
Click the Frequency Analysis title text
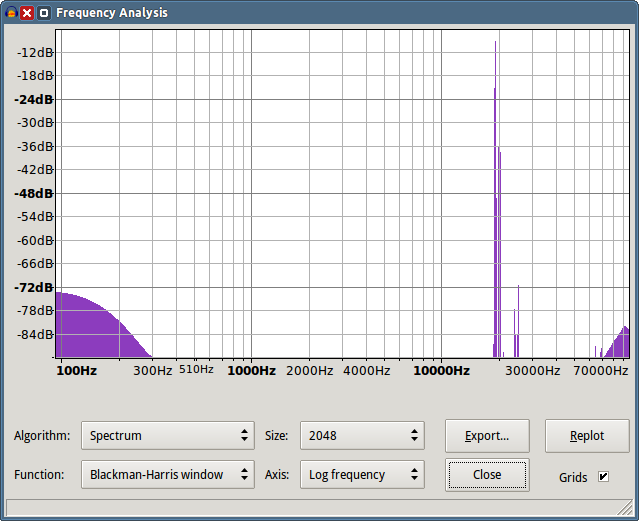point(112,13)
